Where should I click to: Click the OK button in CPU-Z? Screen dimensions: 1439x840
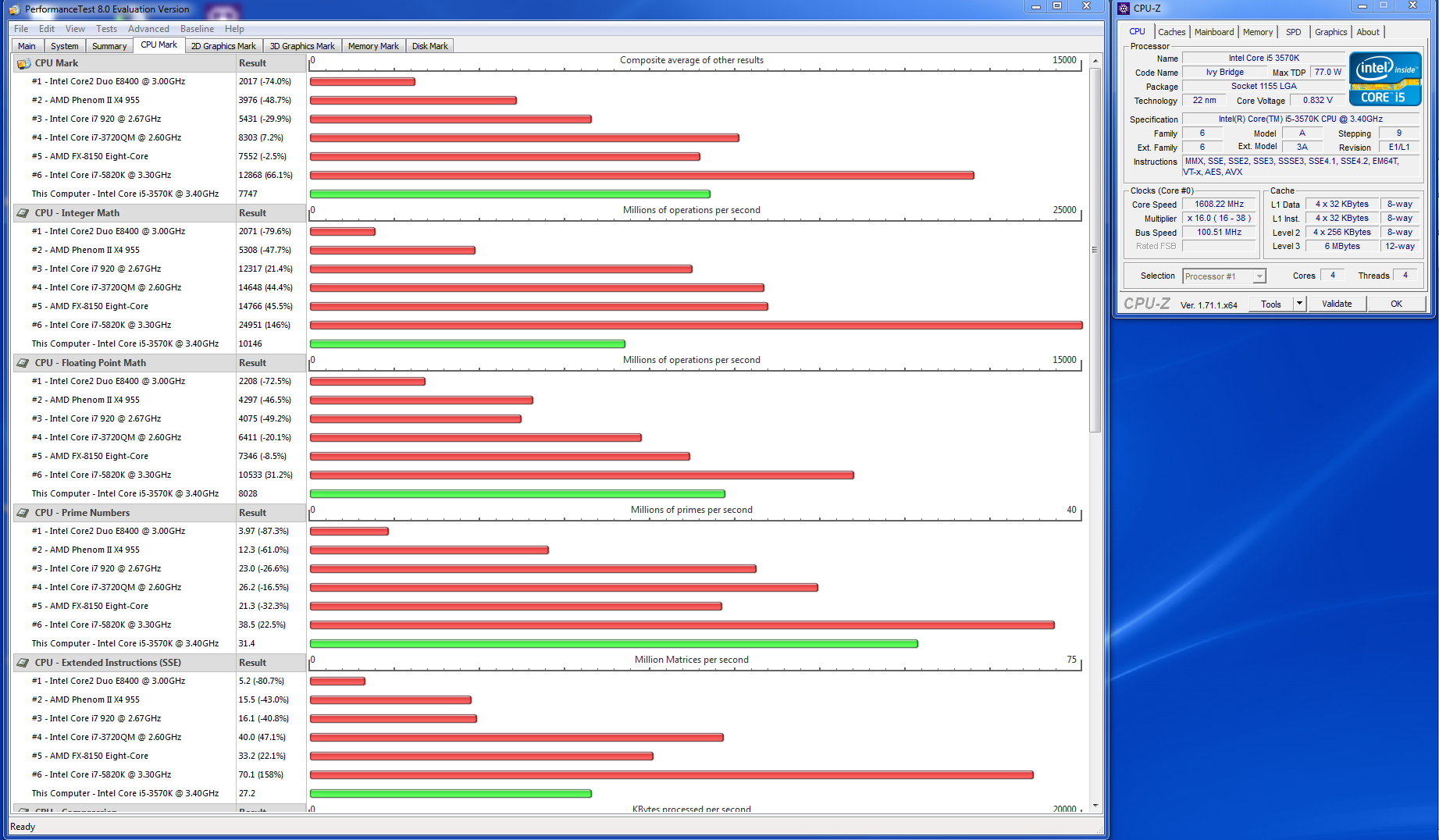(x=1396, y=304)
